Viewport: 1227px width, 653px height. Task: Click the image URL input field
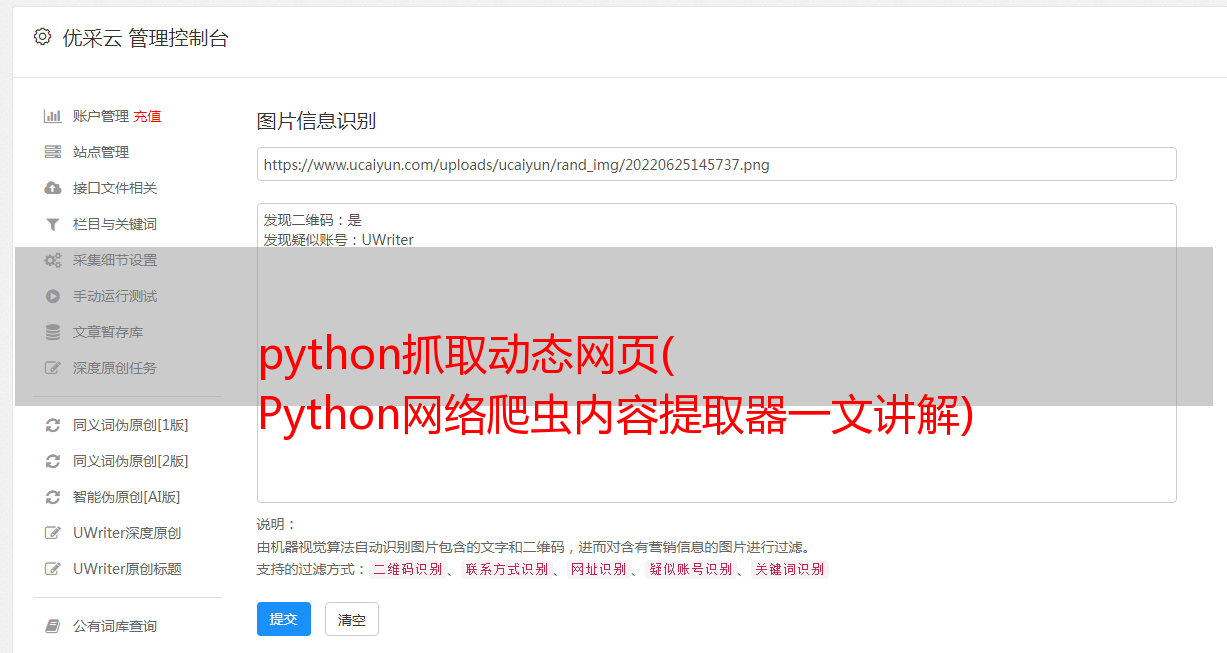click(716, 164)
